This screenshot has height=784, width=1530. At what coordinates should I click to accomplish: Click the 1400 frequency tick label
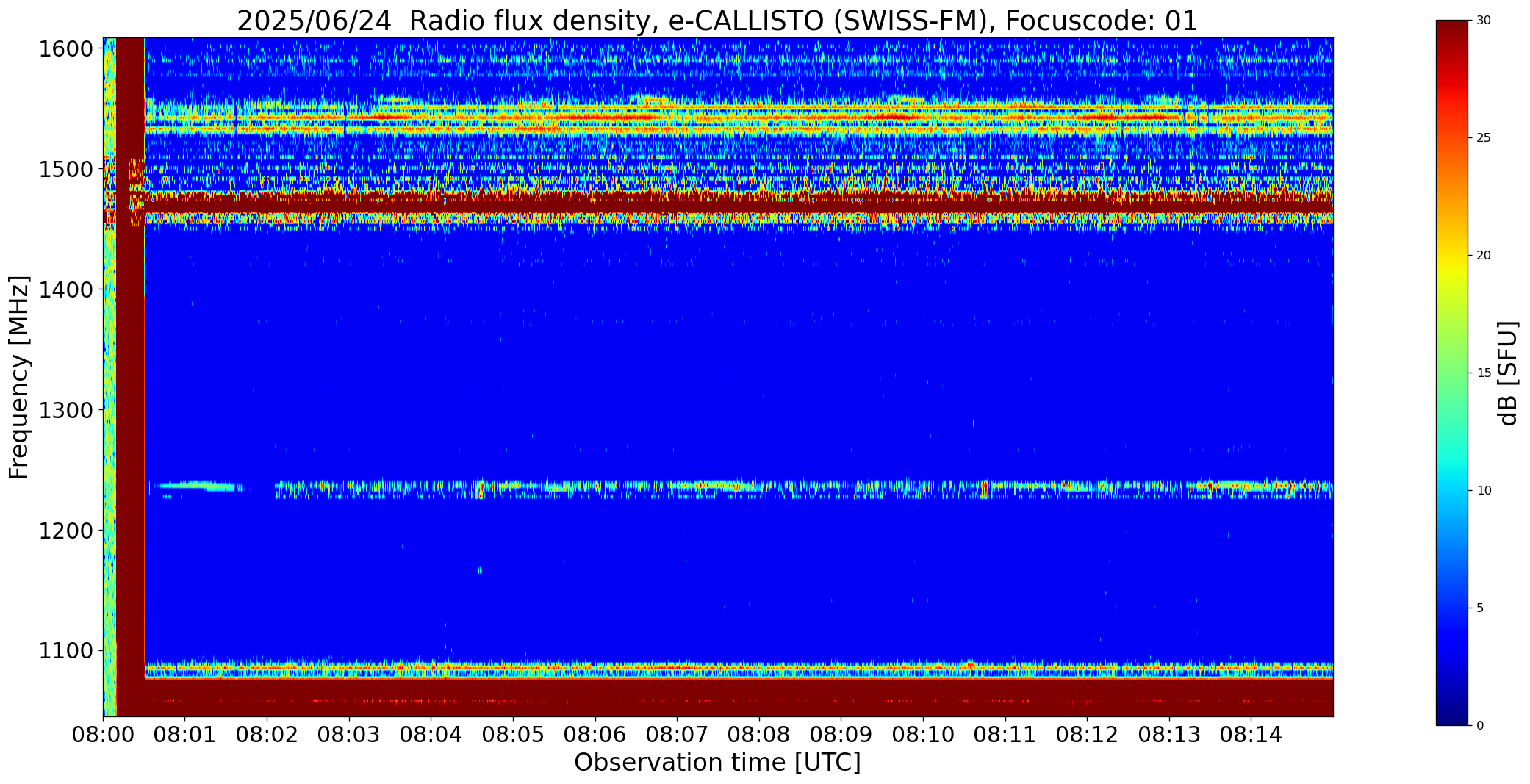pyautogui.click(x=66, y=290)
